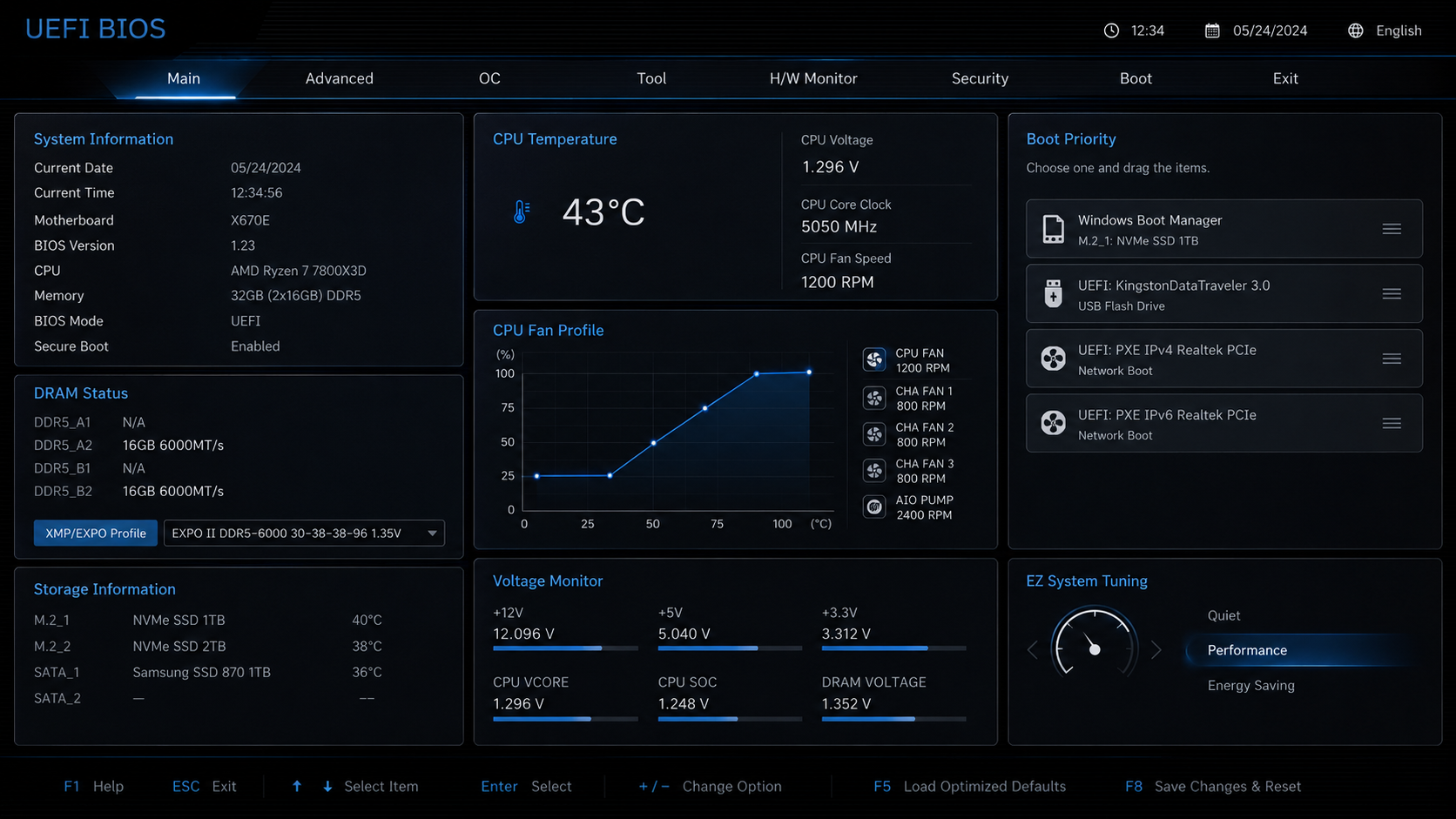Click the CPU VCORE voltage bar
The image size is (1456, 819).
click(x=565, y=719)
